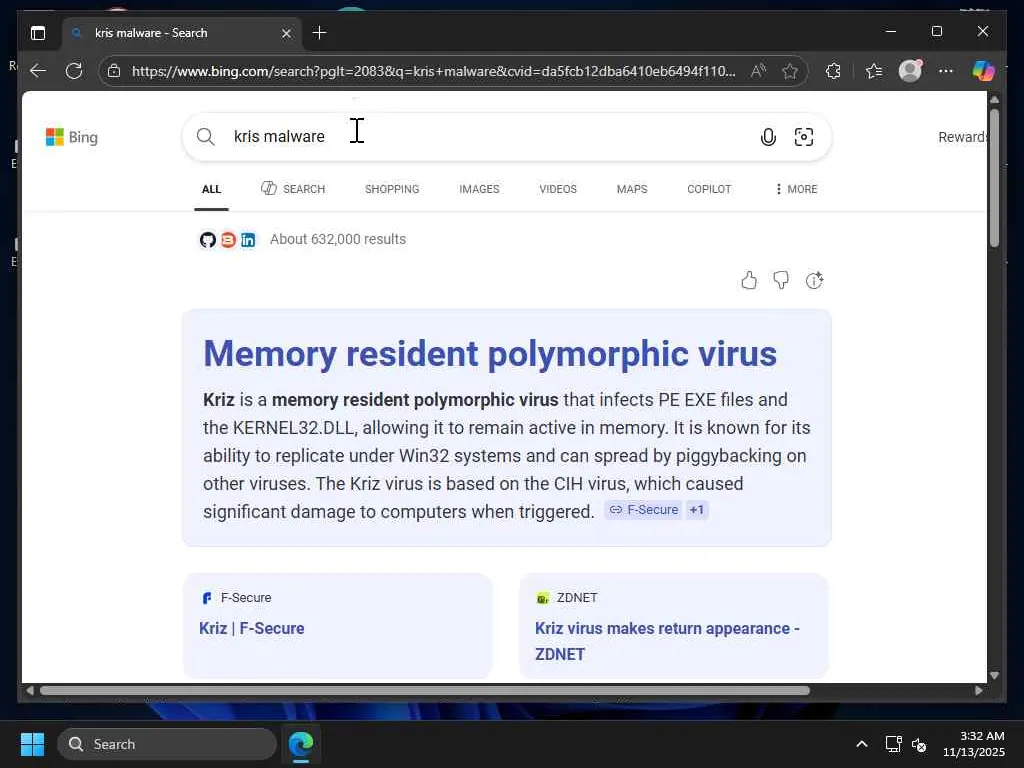Open the Windows Start menu
Image resolution: width=1024 pixels, height=768 pixels.
pyautogui.click(x=32, y=744)
